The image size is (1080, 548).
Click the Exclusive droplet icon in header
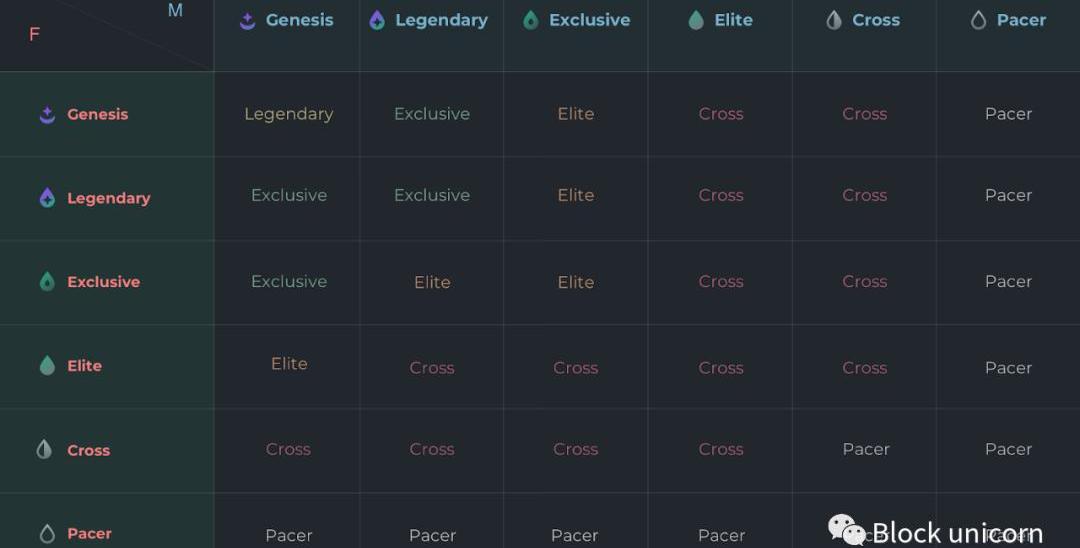click(x=530, y=20)
